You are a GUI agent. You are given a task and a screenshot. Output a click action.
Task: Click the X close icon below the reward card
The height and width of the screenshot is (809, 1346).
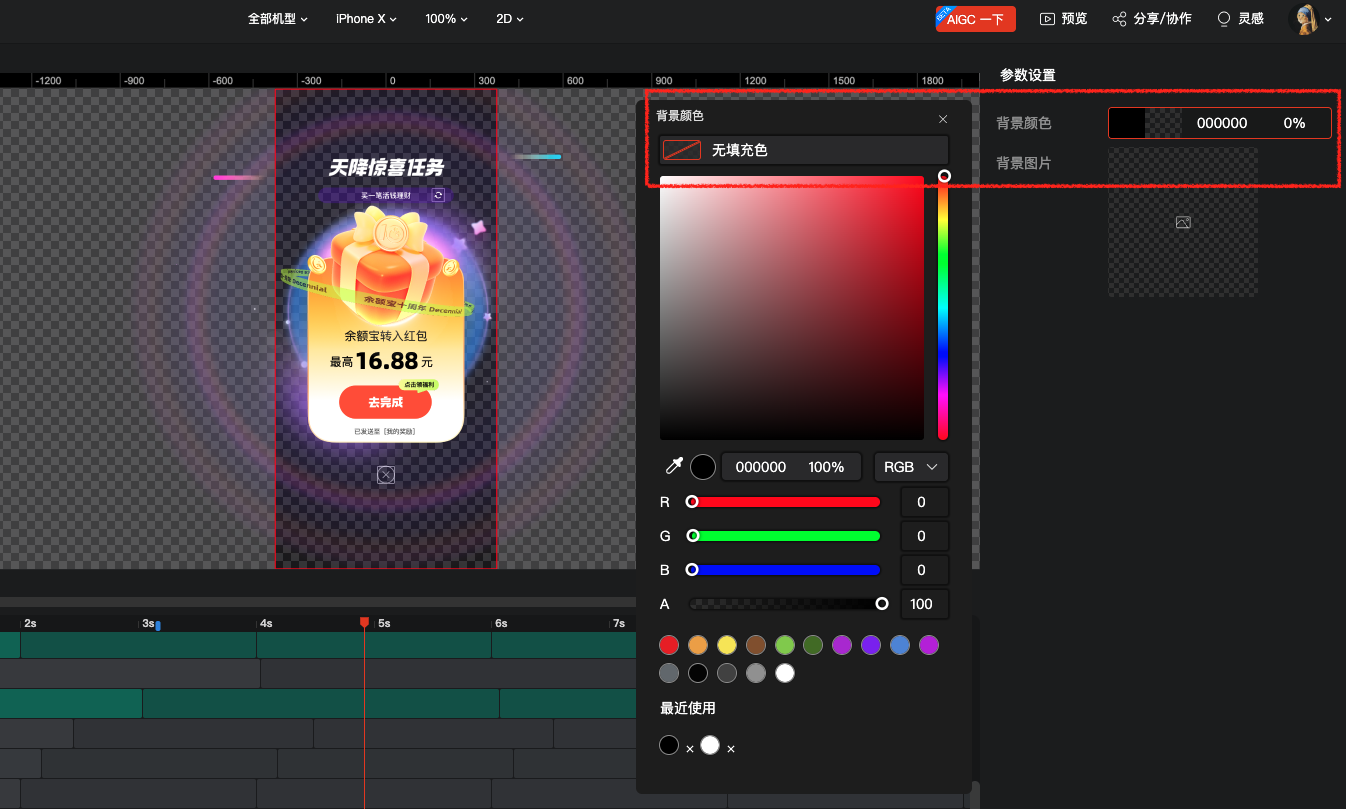pyautogui.click(x=386, y=475)
